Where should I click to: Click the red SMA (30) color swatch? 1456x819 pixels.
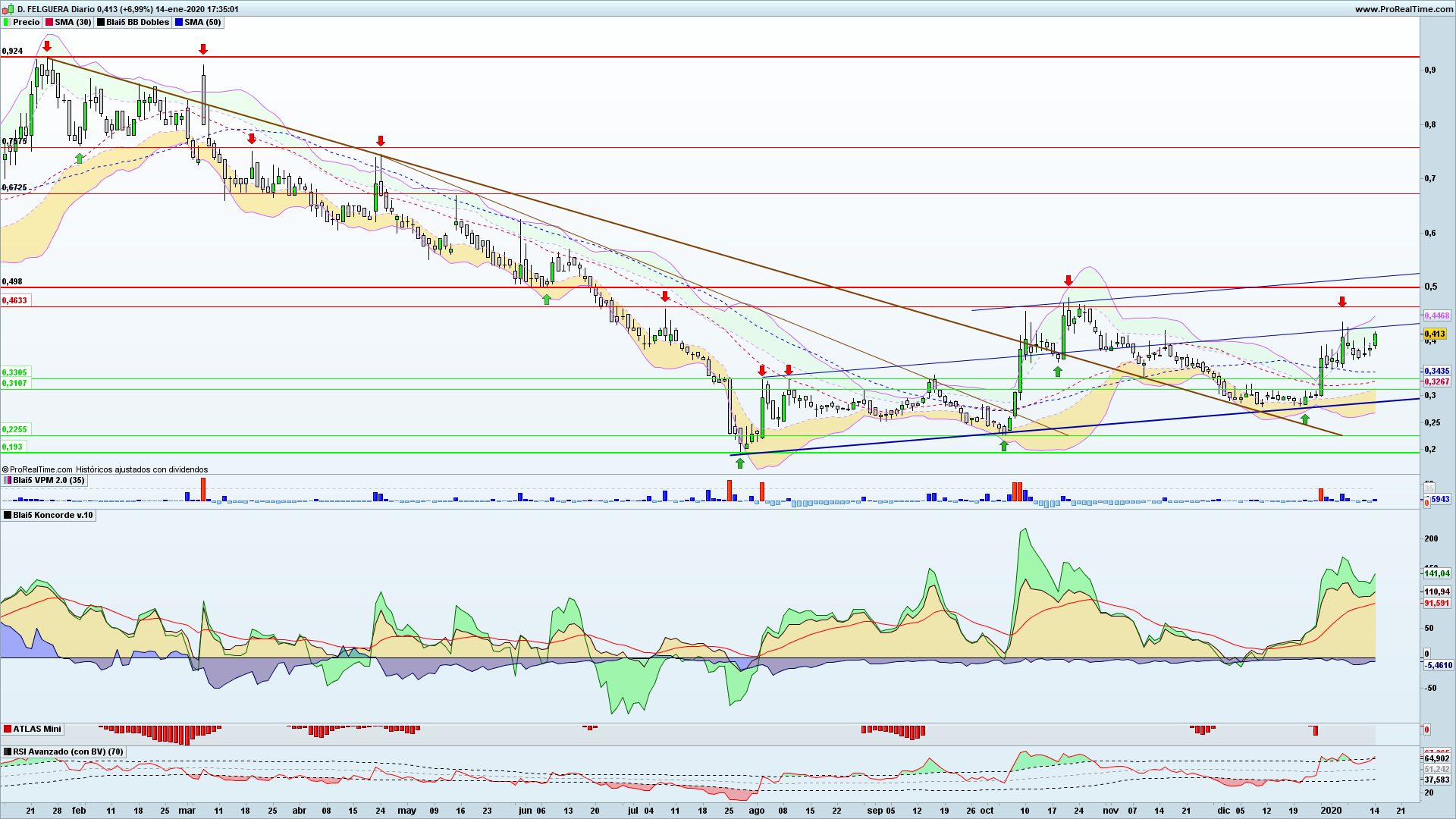pos(49,22)
